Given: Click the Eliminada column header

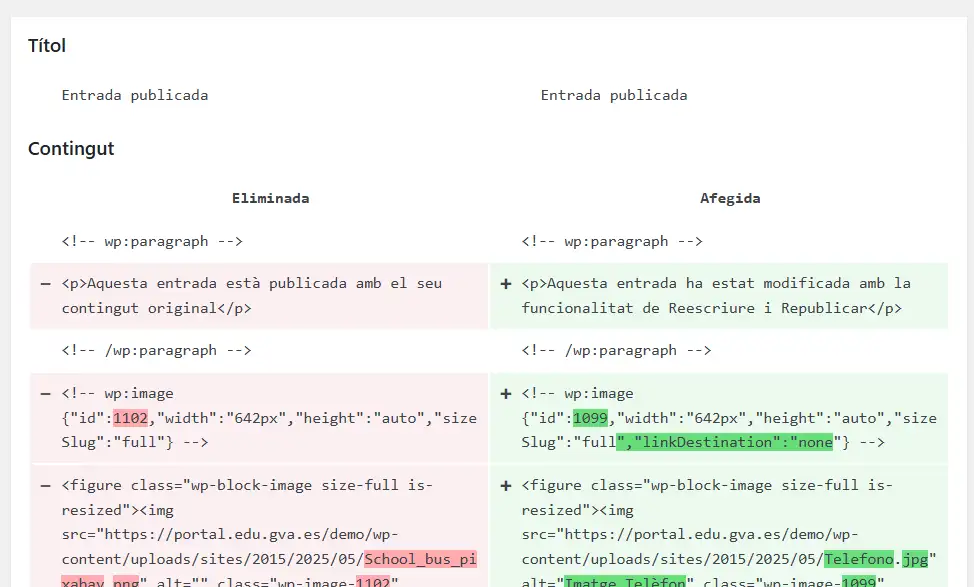Looking at the screenshot, I should pyautogui.click(x=270, y=198).
